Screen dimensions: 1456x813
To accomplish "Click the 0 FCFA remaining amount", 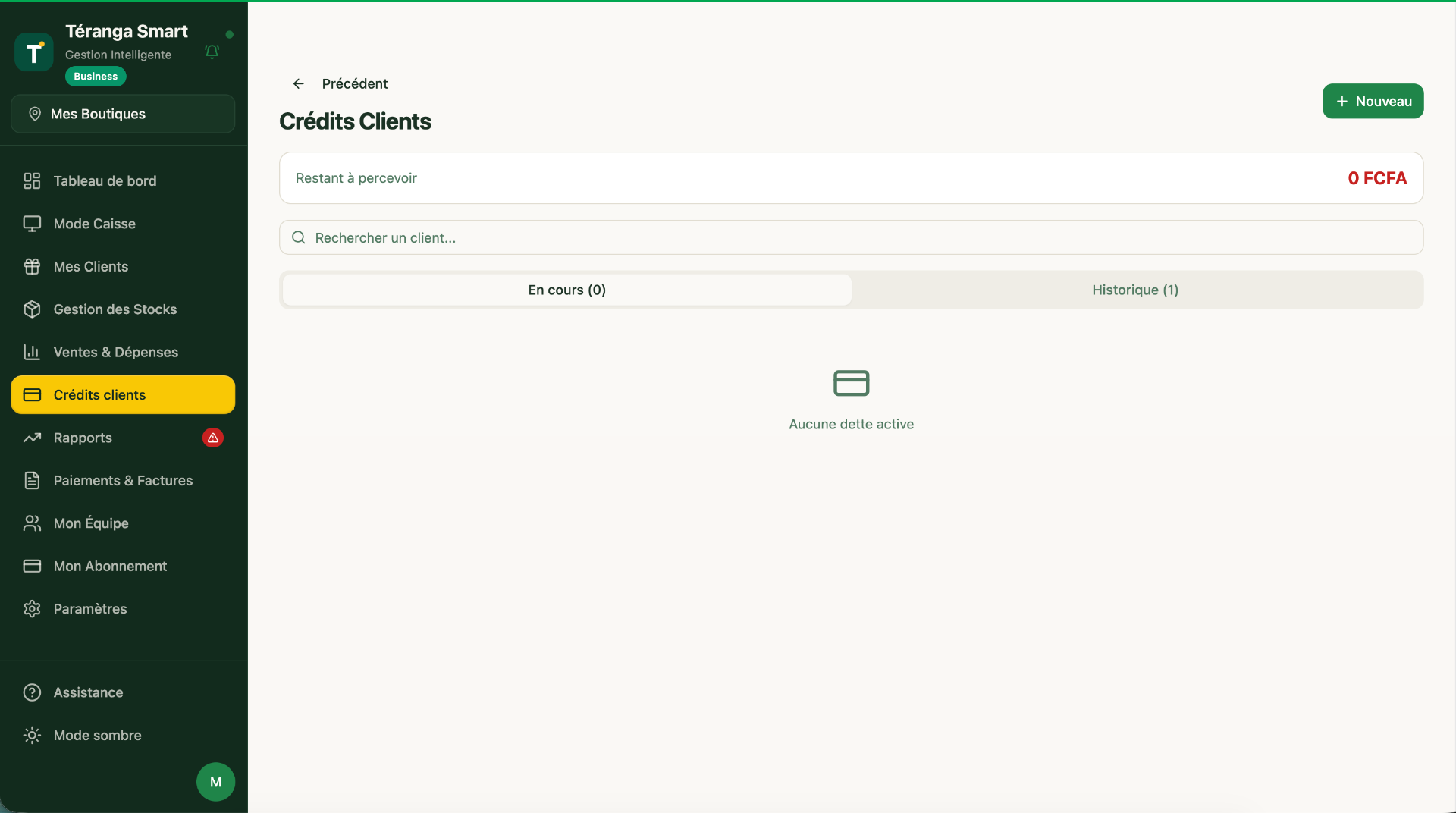I will 1377,178.
